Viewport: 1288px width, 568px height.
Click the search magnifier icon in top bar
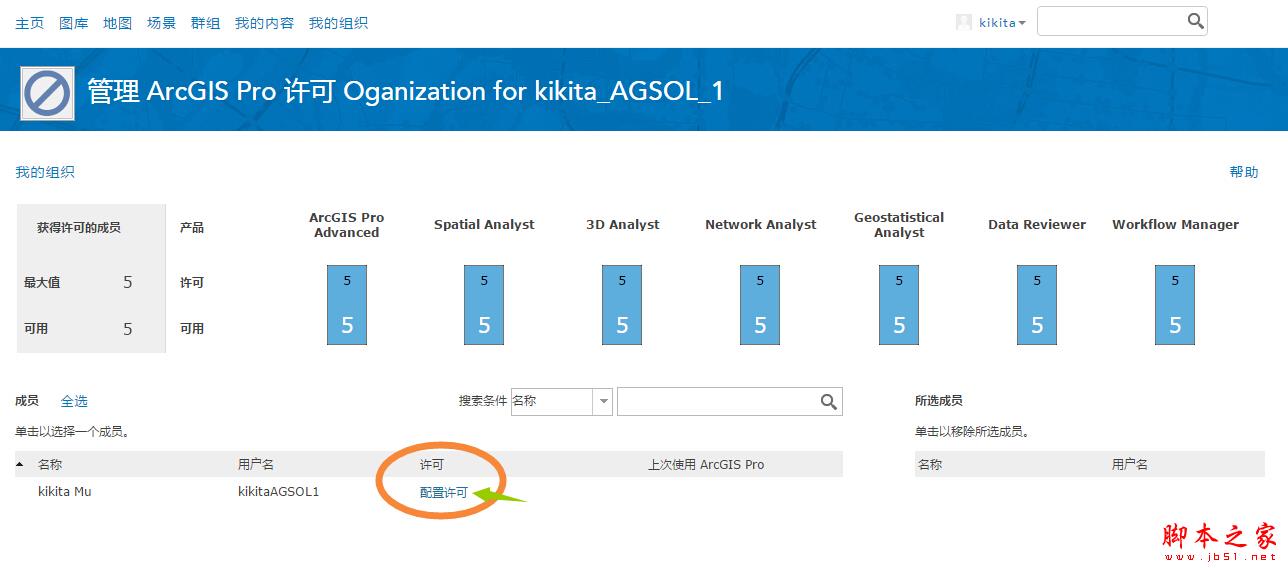tap(1195, 21)
